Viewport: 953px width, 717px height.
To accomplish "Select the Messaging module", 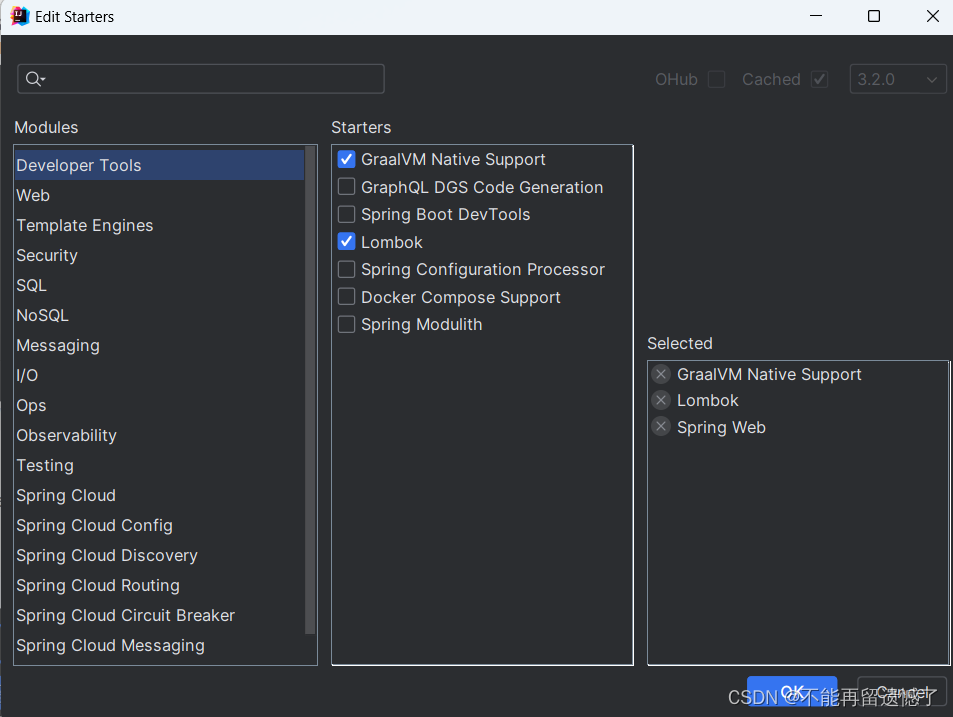I will (x=159, y=345).
